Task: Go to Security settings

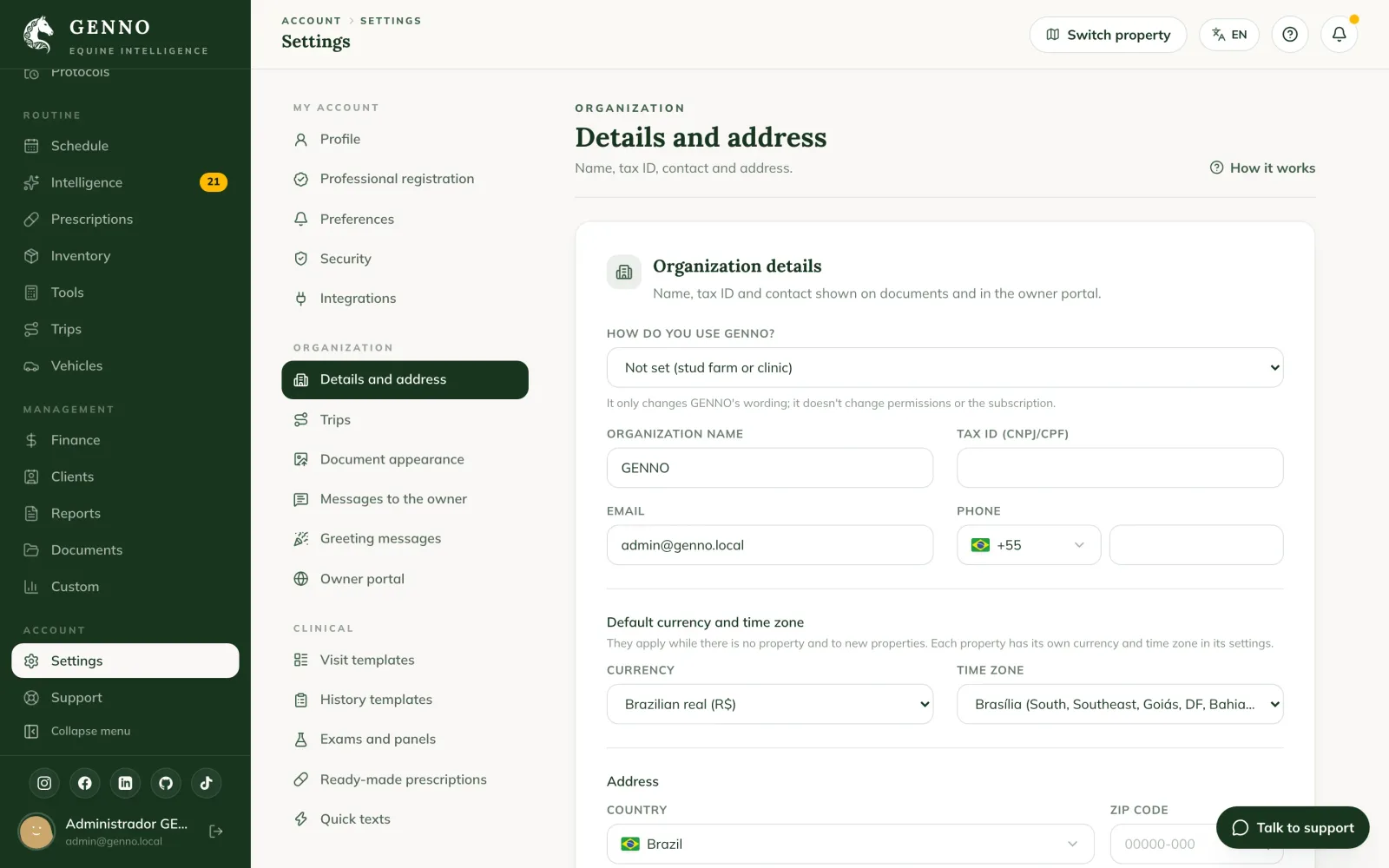Action: tap(405, 259)
